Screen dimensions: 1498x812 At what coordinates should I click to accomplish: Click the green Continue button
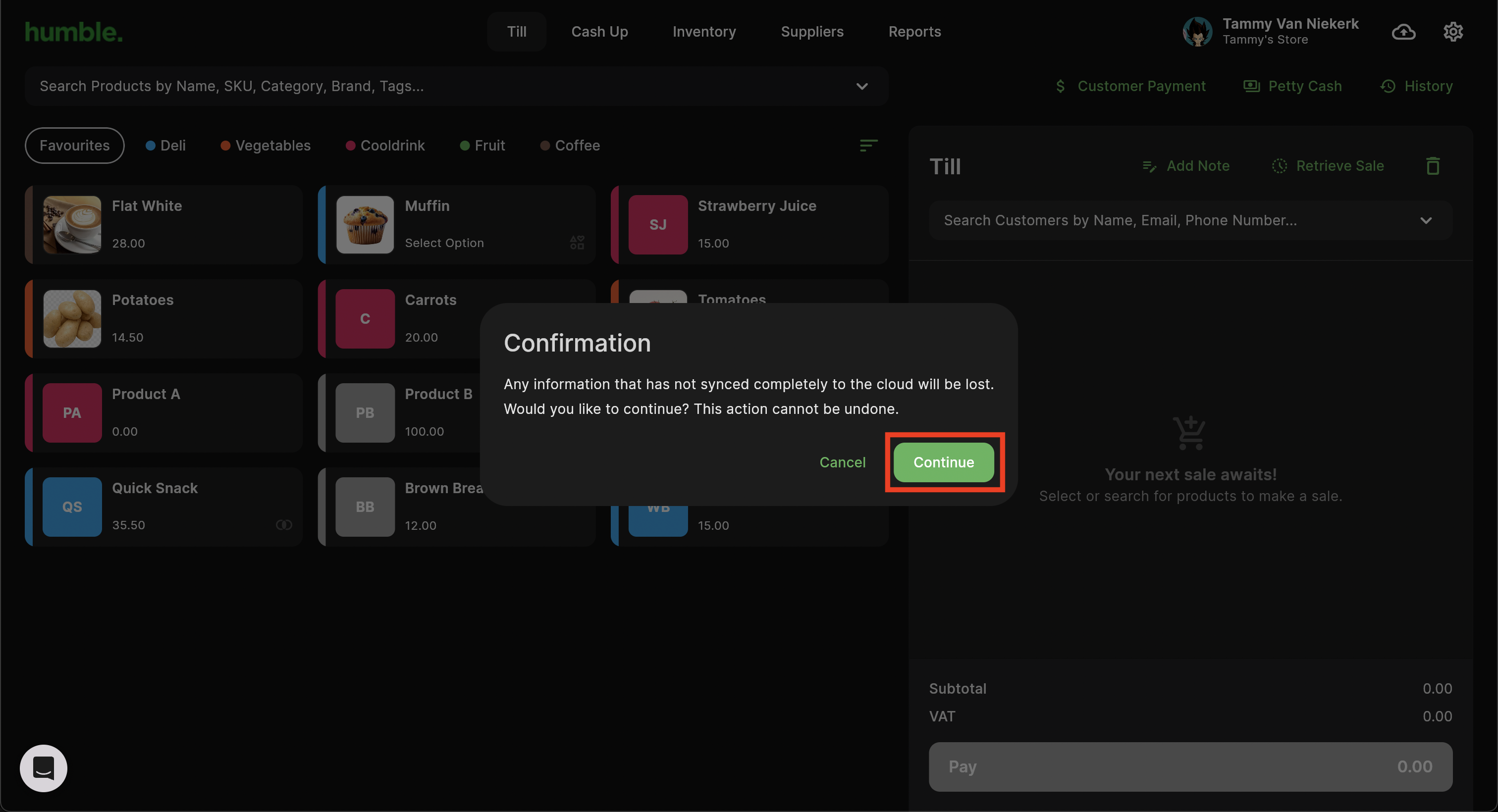[x=943, y=462]
